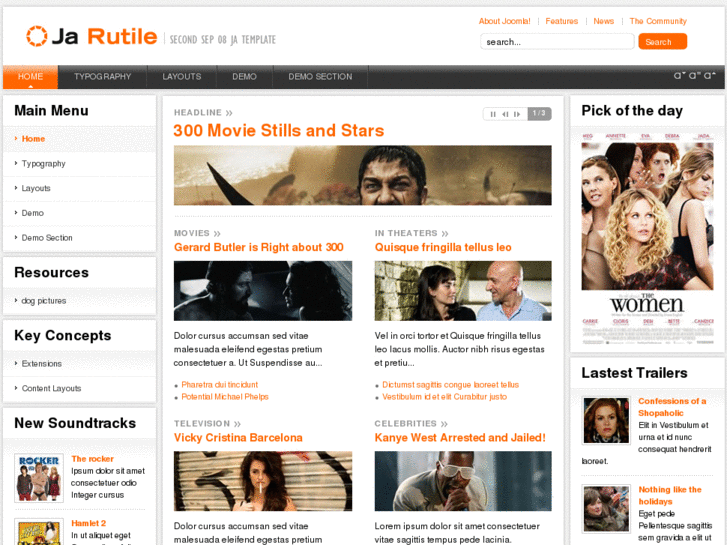The image size is (727, 545).
Task: Open the News top link
Action: pyautogui.click(x=603, y=21)
